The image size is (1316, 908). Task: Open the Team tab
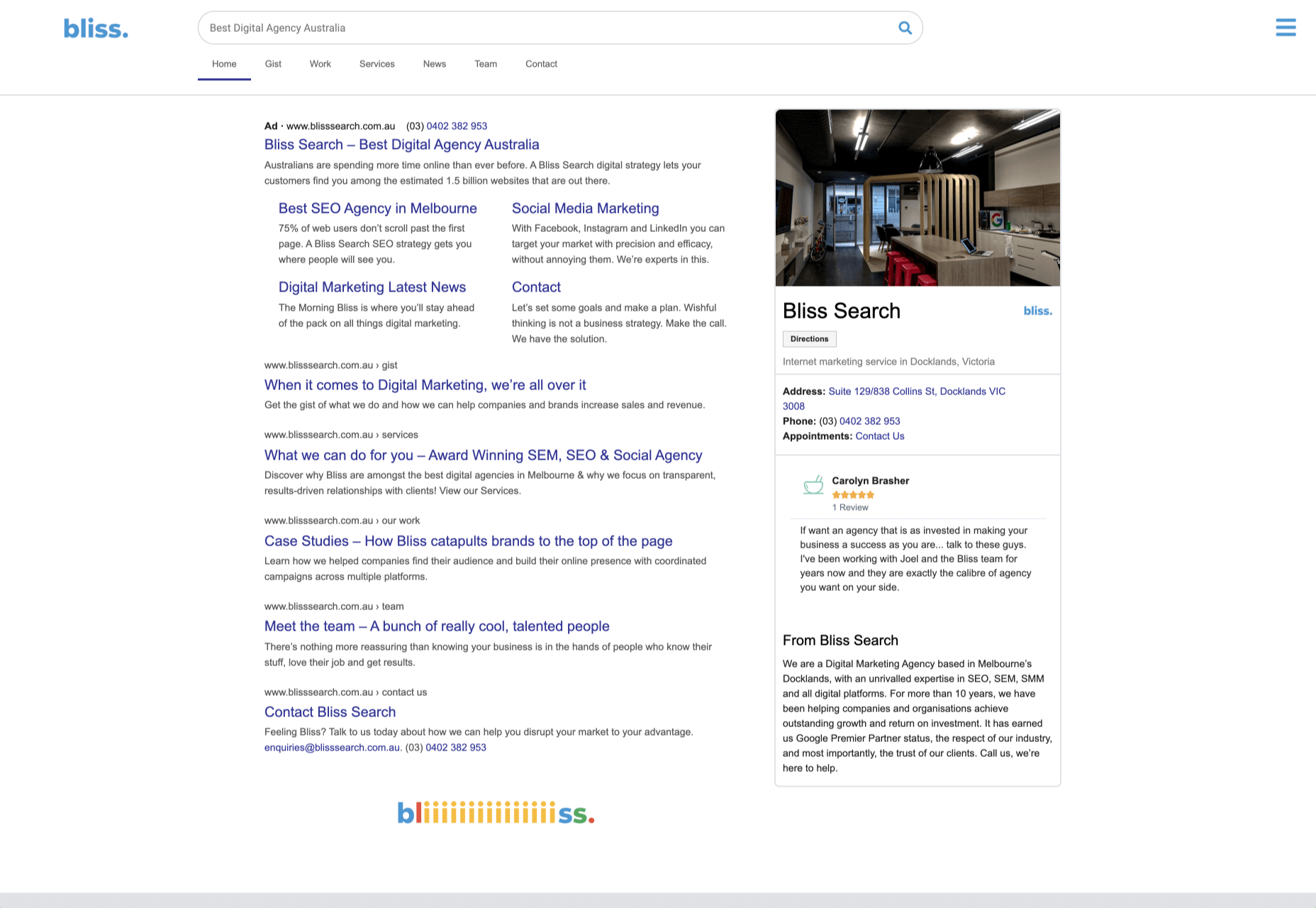tap(486, 64)
